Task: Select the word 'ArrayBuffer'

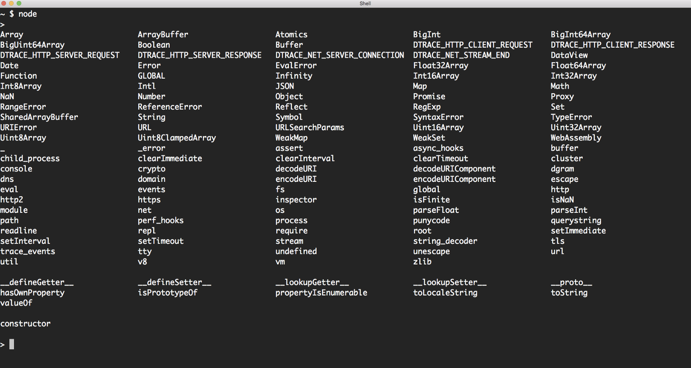Action: point(163,34)
